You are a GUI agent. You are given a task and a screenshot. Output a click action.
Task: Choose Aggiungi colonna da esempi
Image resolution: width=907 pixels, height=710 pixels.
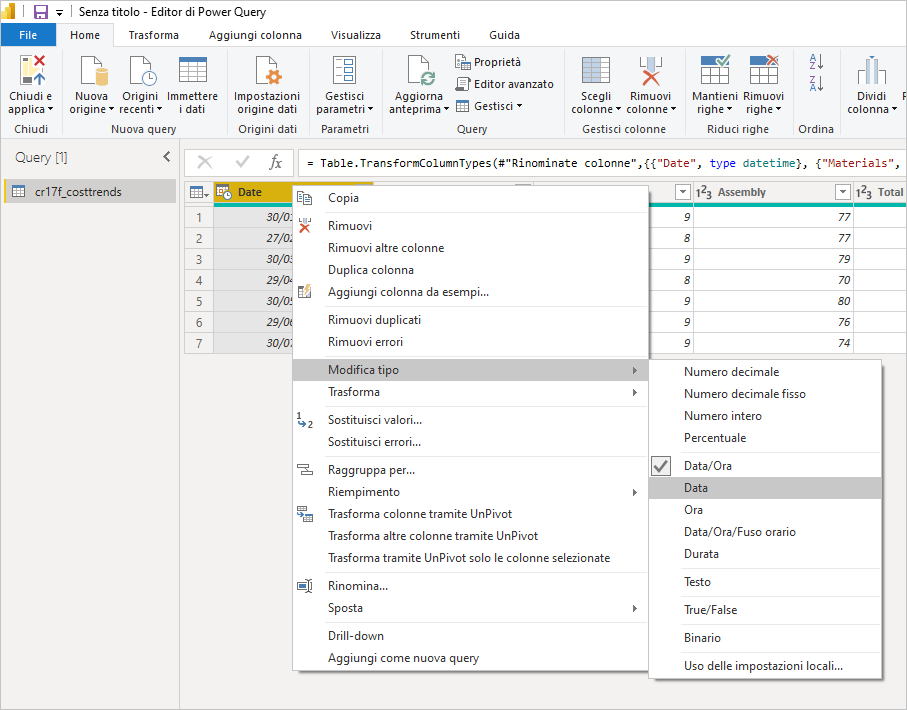470,292
